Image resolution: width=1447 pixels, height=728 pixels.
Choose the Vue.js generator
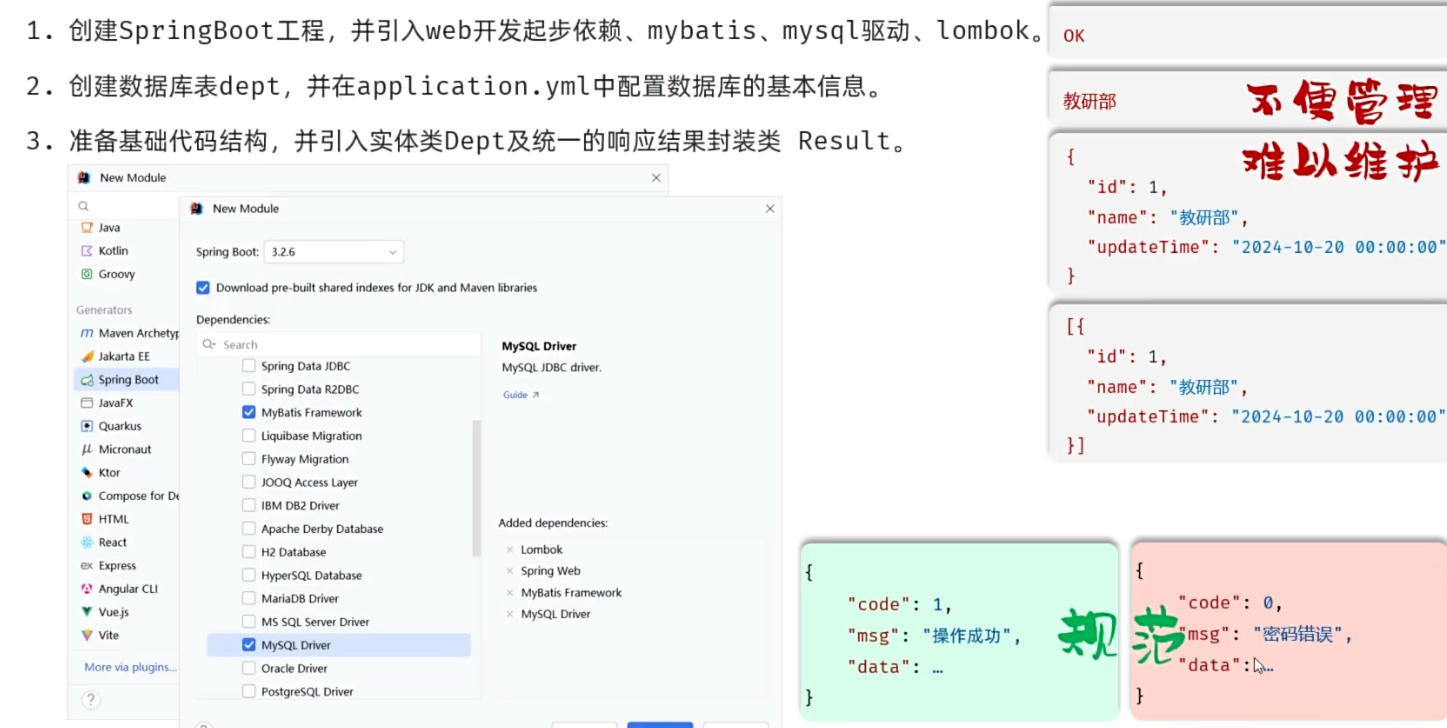[x=104, y=612]
